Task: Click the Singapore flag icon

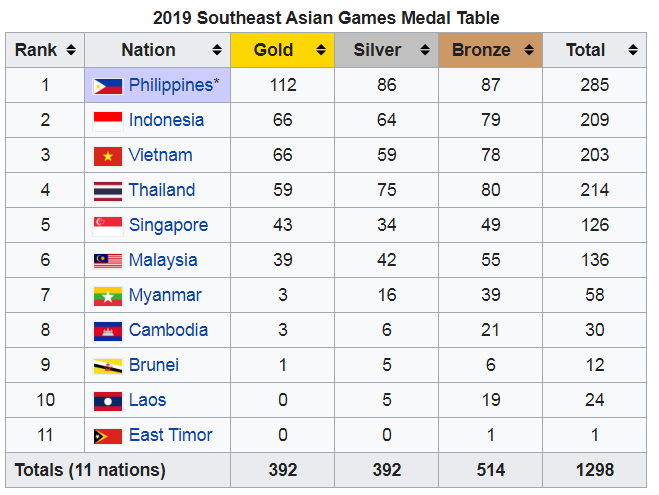Action: pos(108,226)
